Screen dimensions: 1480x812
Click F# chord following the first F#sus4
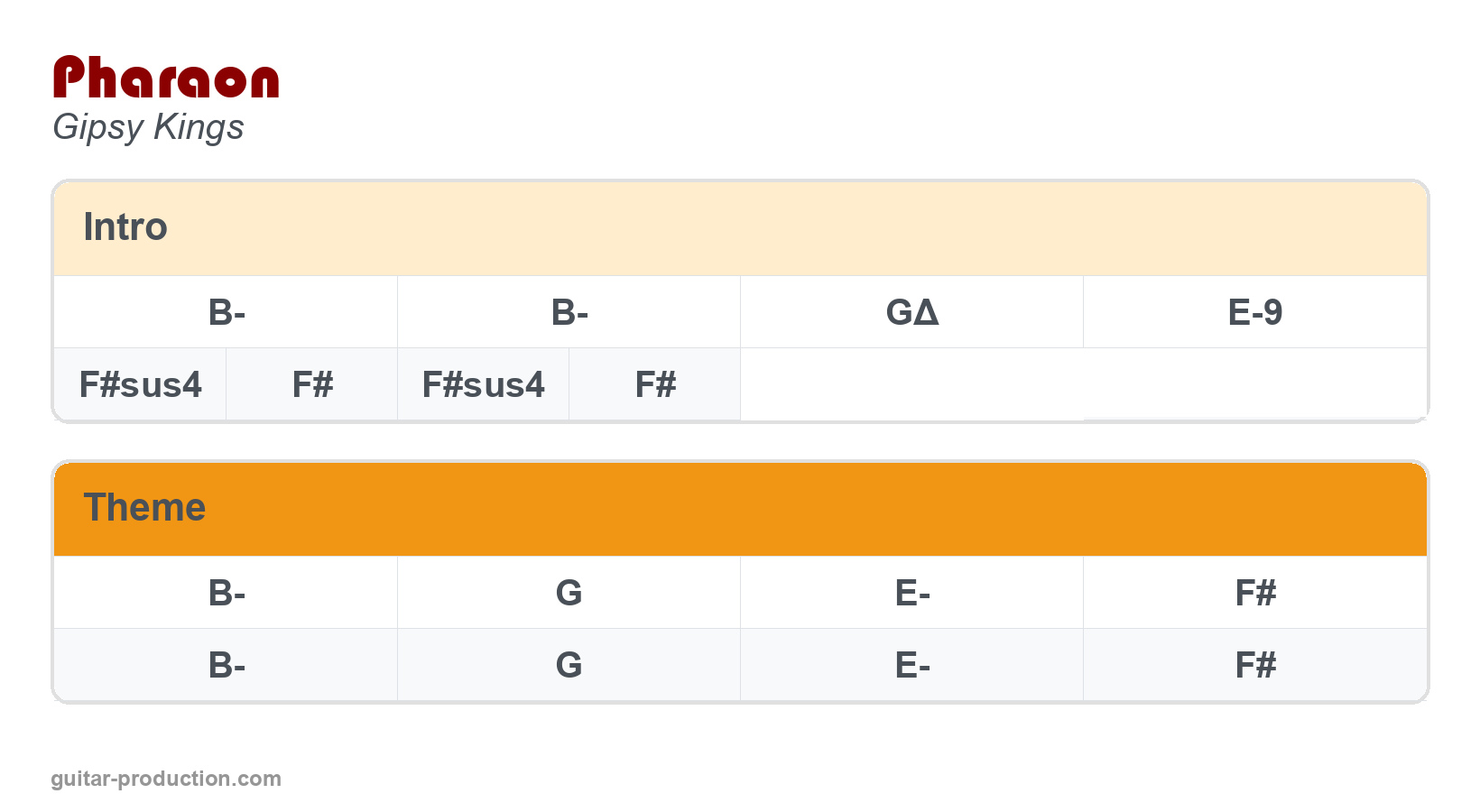click(312, 384)
